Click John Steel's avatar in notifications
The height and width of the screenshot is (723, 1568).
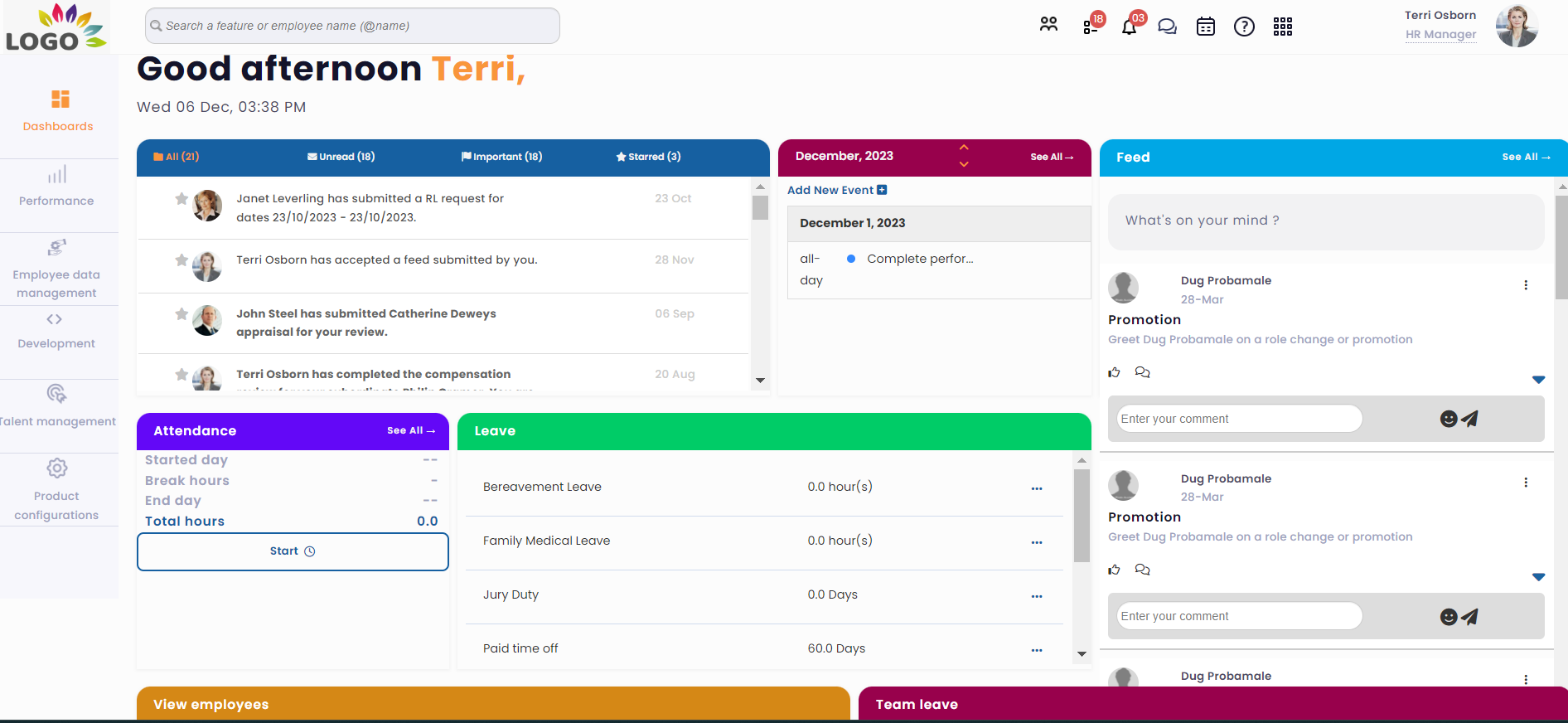(x=207, y=320)
